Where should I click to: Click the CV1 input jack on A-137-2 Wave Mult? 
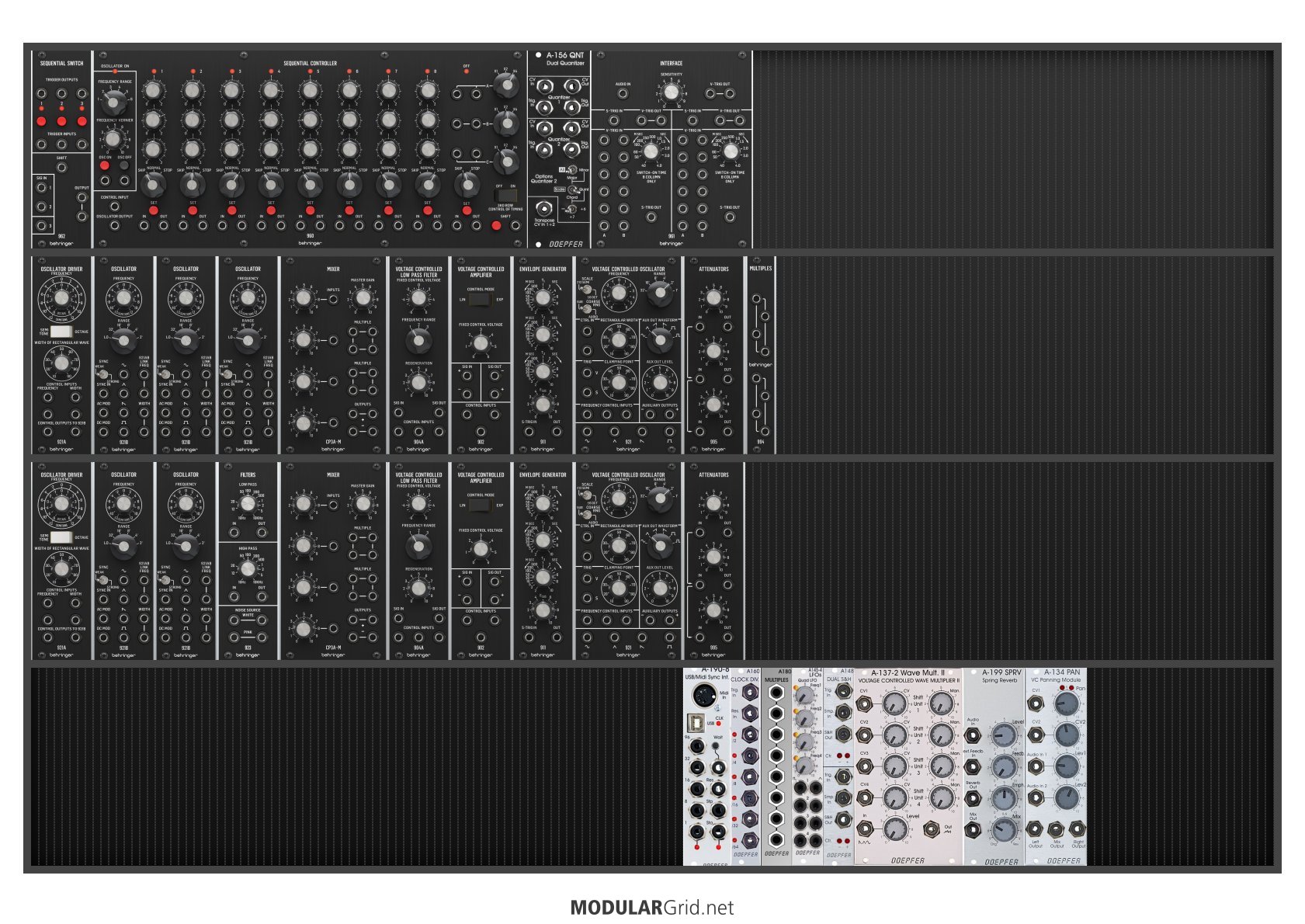click(865, 704)
